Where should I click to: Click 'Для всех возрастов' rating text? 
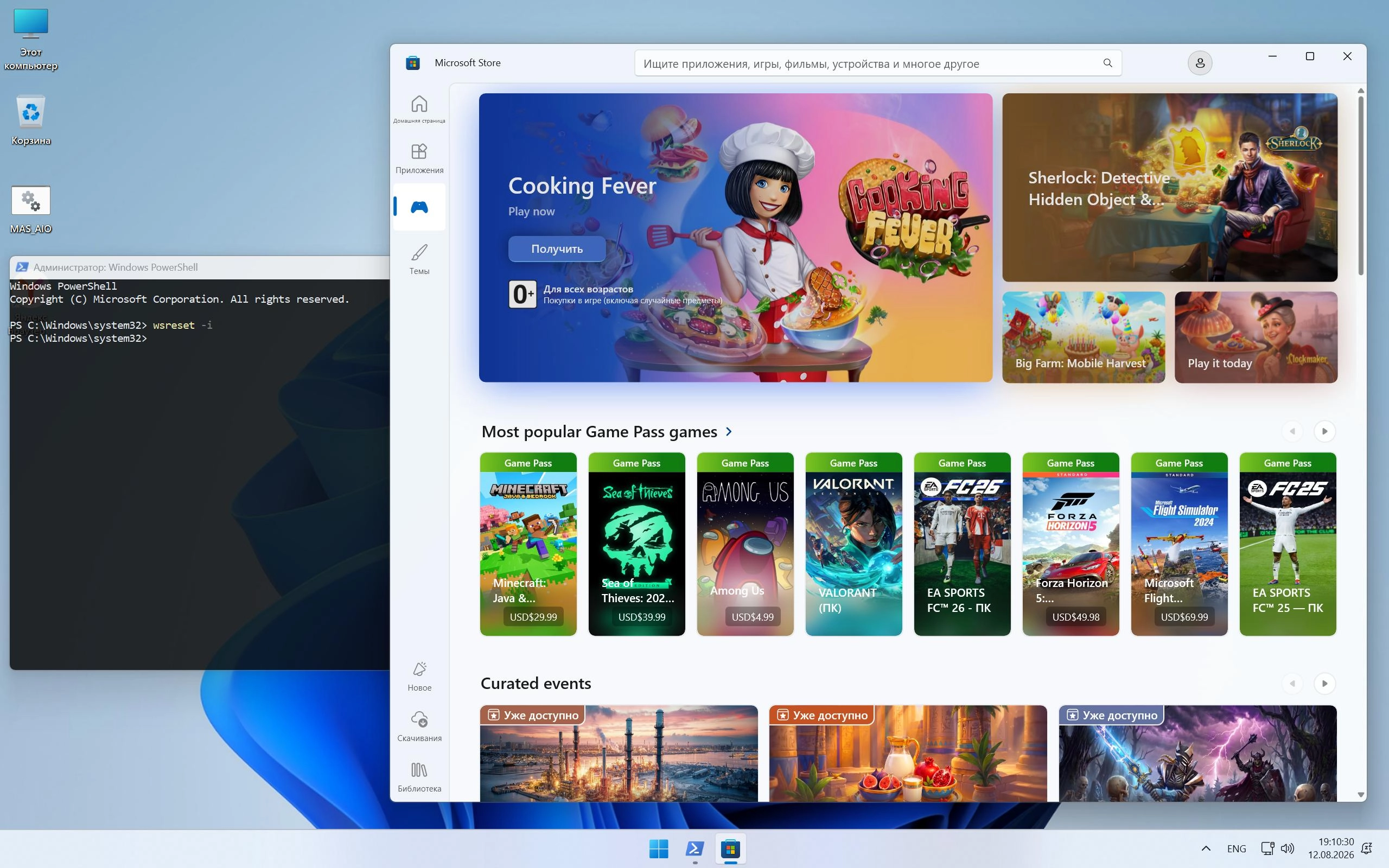(588, 289)
